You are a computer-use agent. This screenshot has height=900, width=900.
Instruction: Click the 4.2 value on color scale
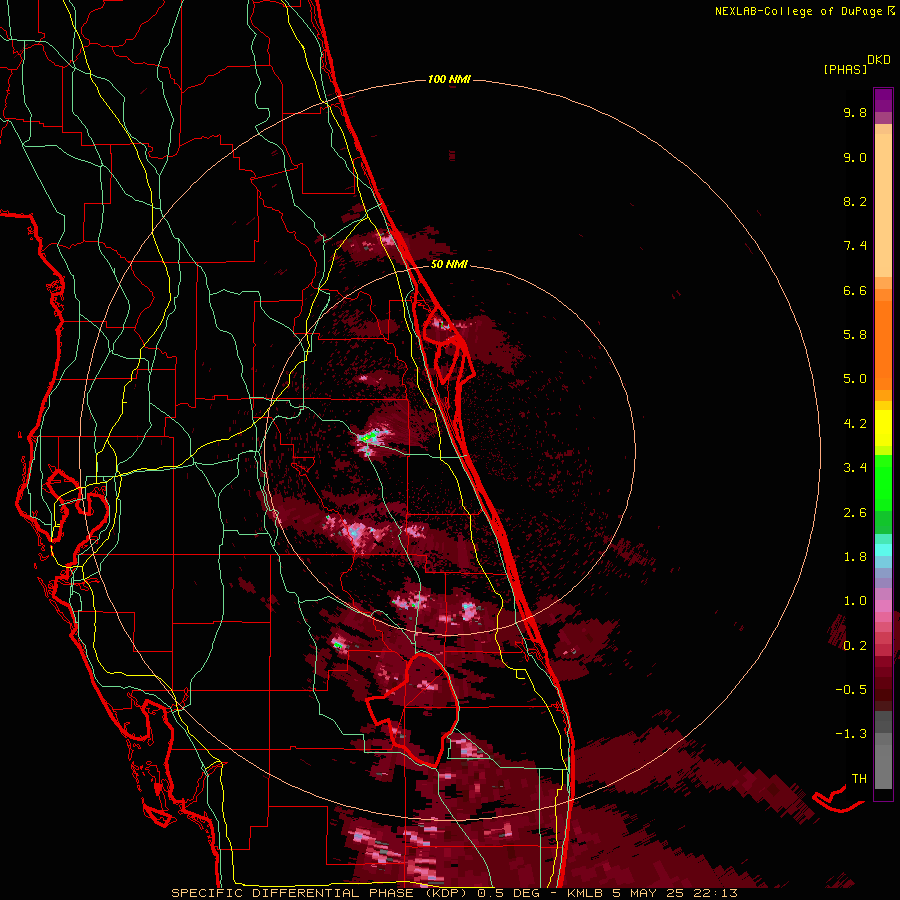click(855, 424)
